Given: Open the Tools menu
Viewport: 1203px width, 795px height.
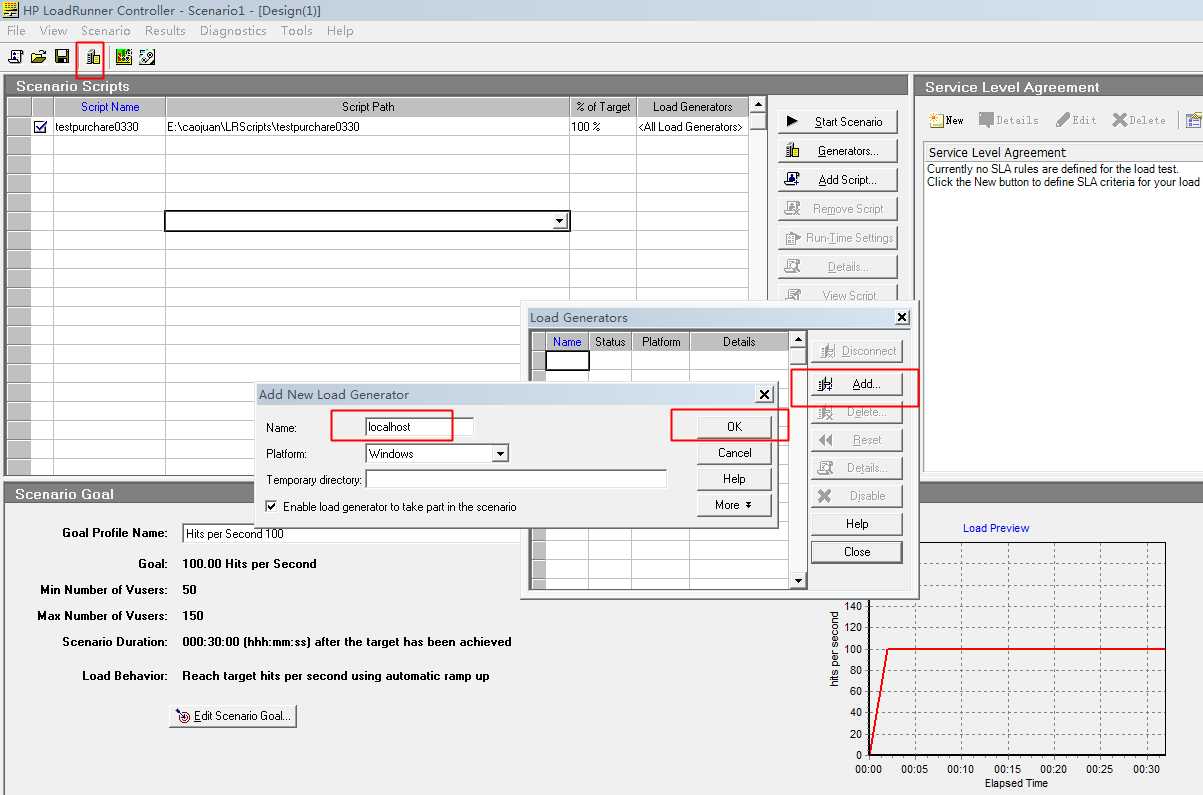Looking at the screenshot, I should [297, 31].
